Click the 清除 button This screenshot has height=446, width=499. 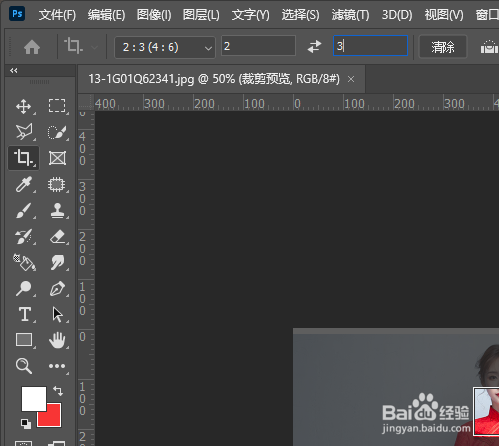click(443, 47)
